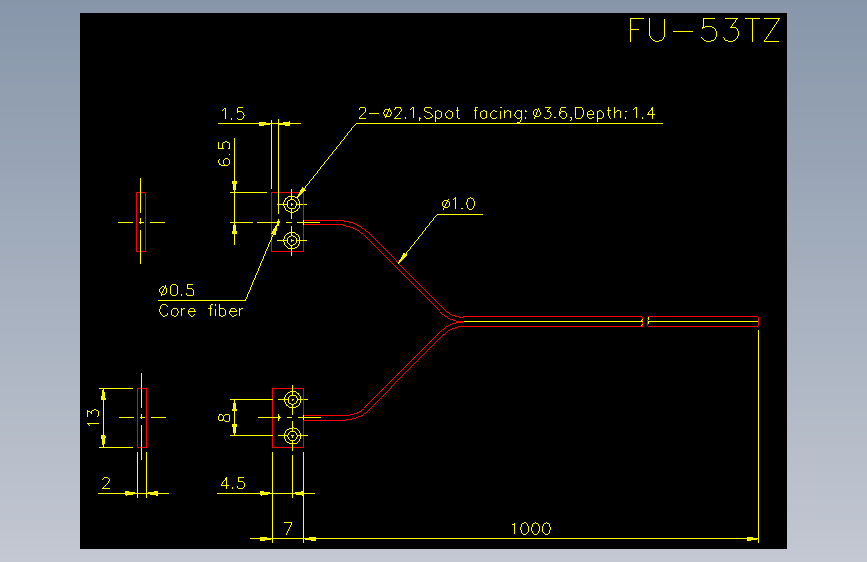
Task: Click the FU-53TZ title text
Action: (704, 30)
